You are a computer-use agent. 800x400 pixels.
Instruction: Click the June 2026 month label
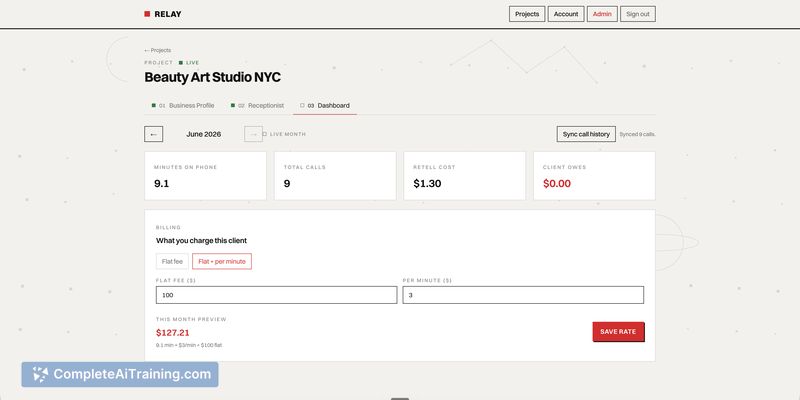[204, 134]
